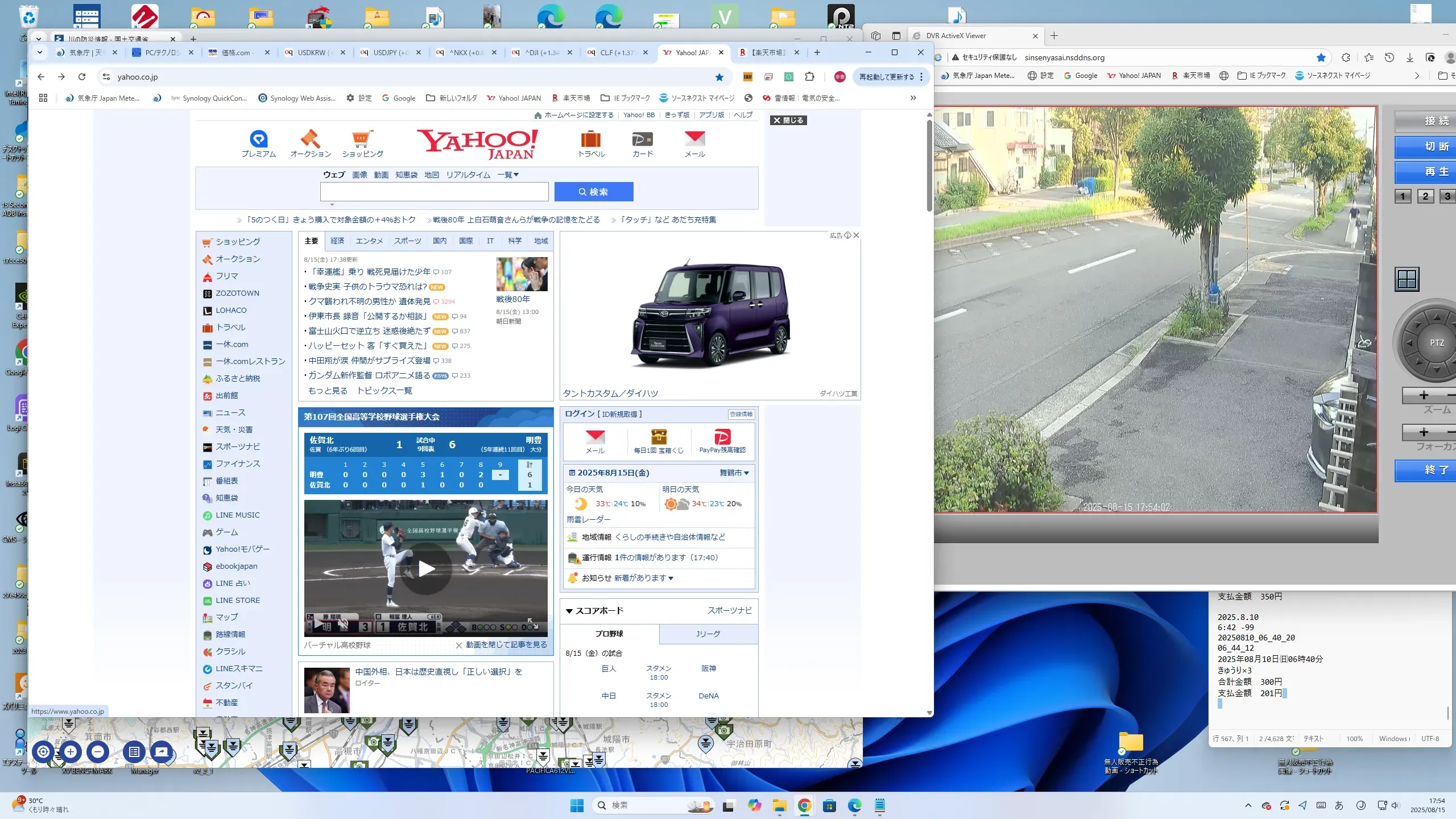1456x819 pixels.
Task: Open 舞鶴市 weather location dropdown
Action: tap(734, 473)
